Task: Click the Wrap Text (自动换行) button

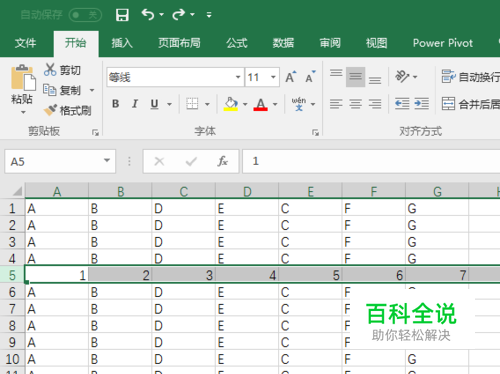Action: (470, 77)
